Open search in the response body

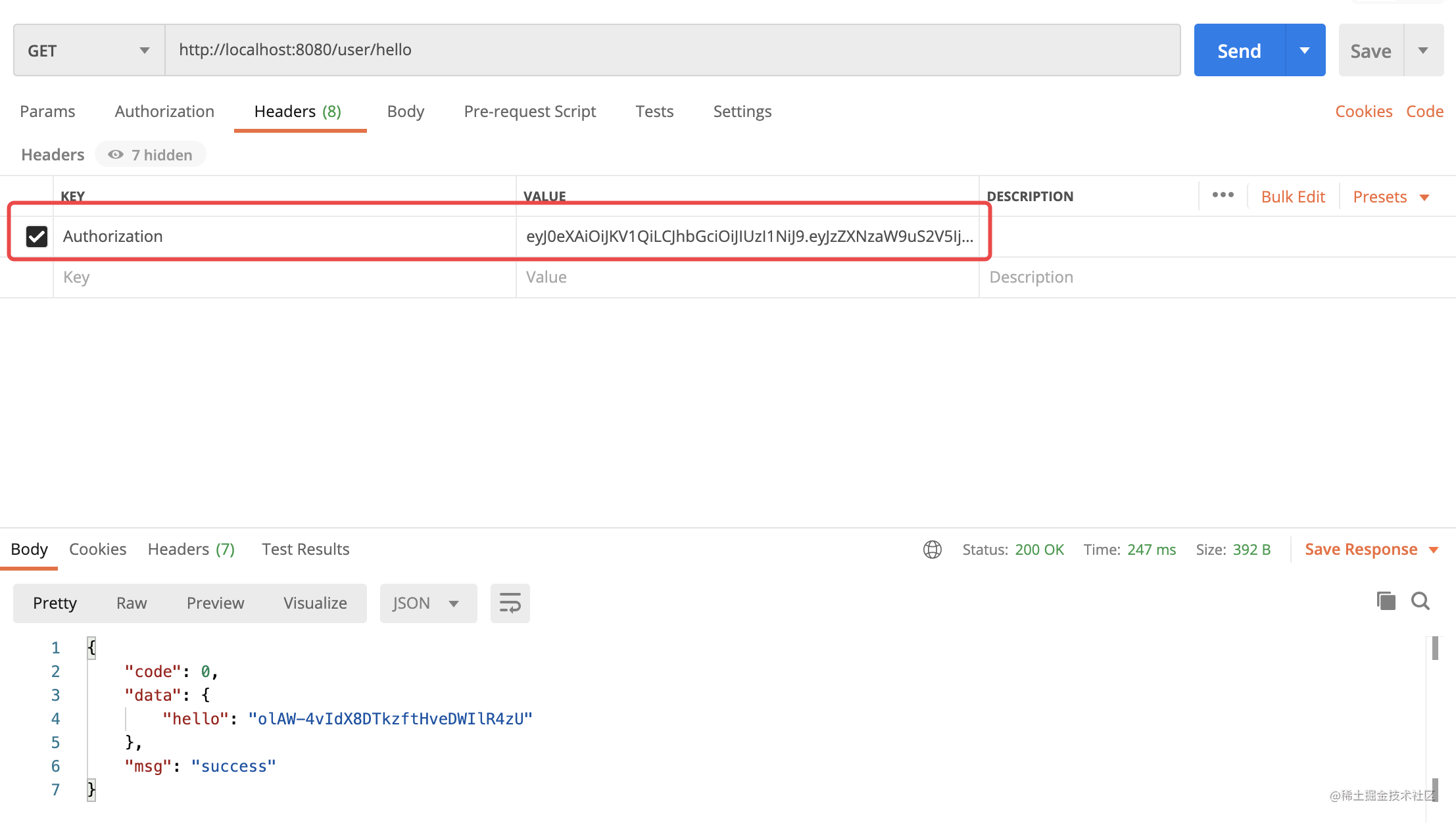coord(1420,601)
